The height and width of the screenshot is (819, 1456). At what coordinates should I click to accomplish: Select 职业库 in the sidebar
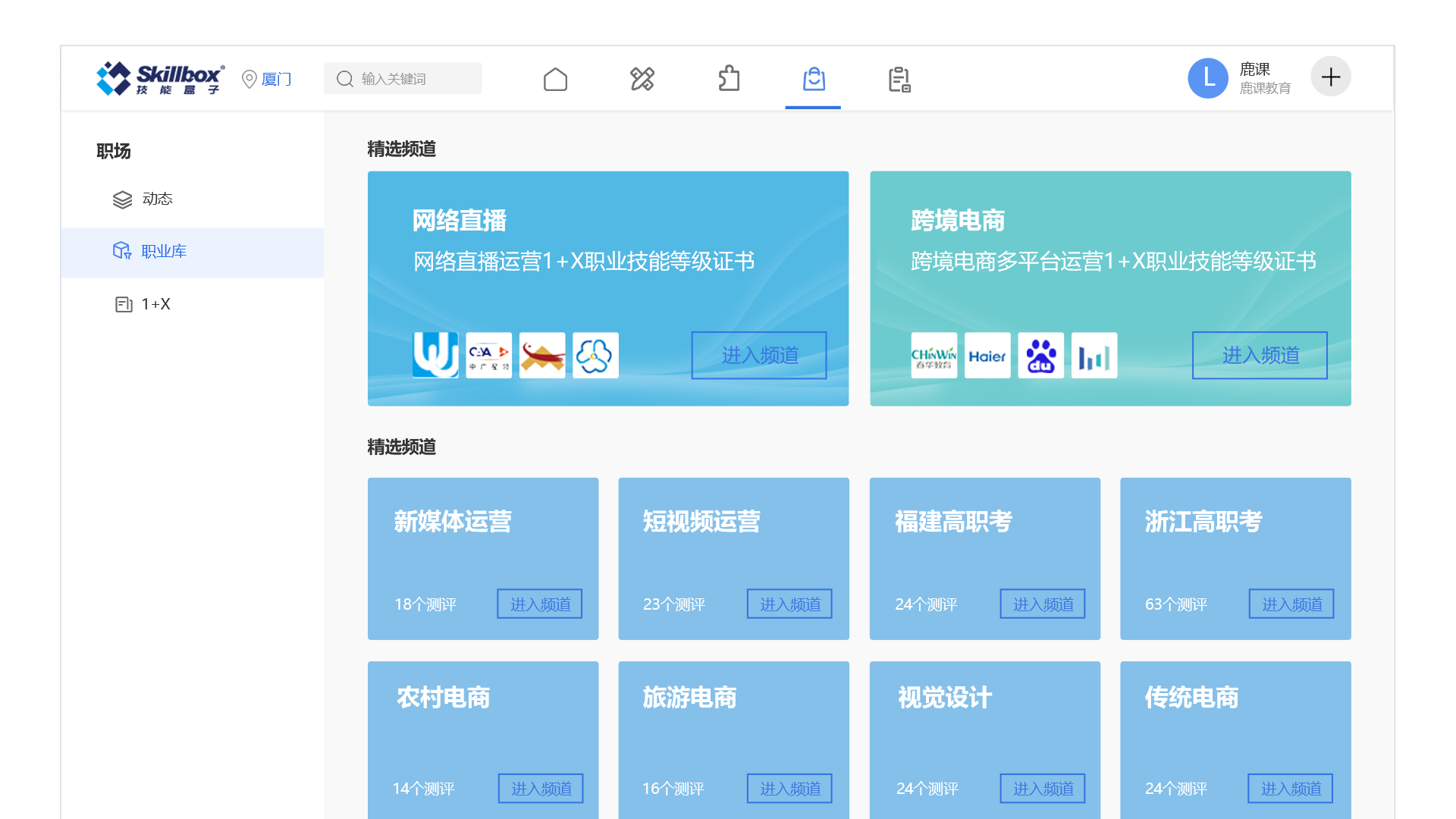[x=163, y=252]
